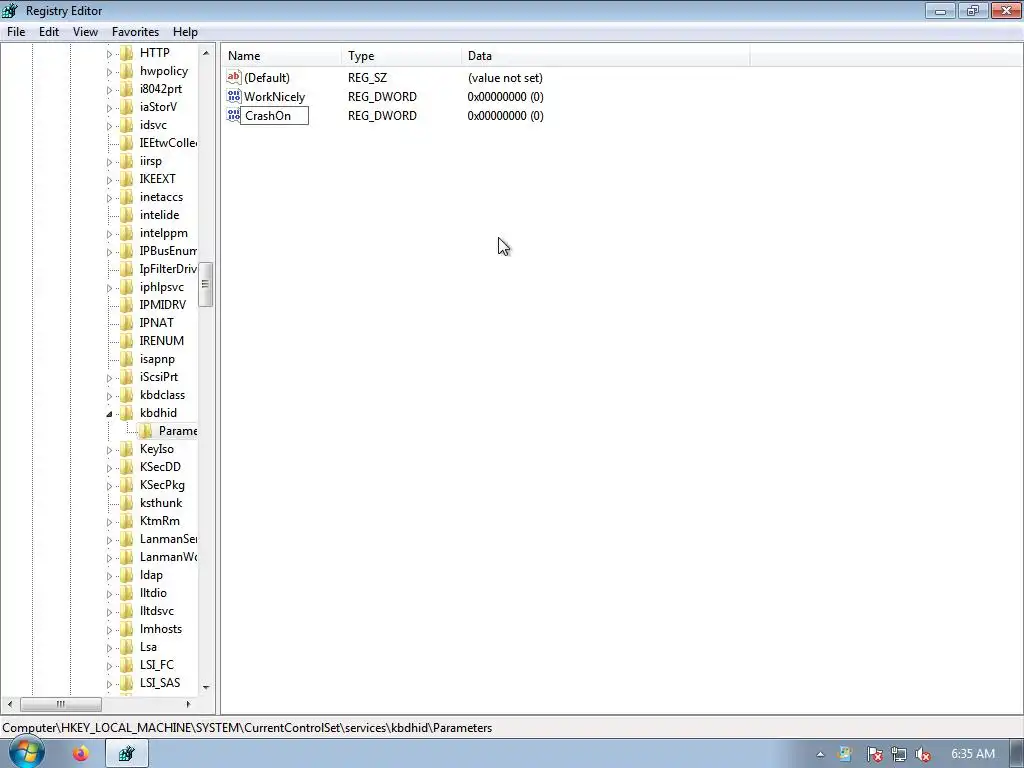Click the tree scroll down arrow
The image size is (1024, 768).
click(206, 687)
